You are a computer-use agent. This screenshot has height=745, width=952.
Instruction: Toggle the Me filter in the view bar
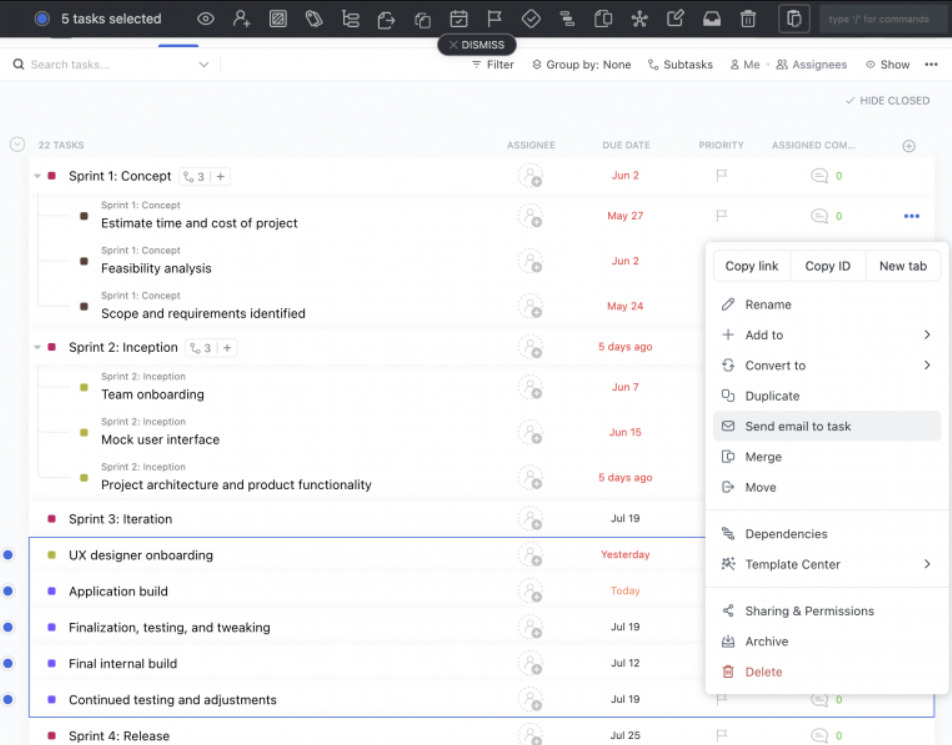pos(746,64)
